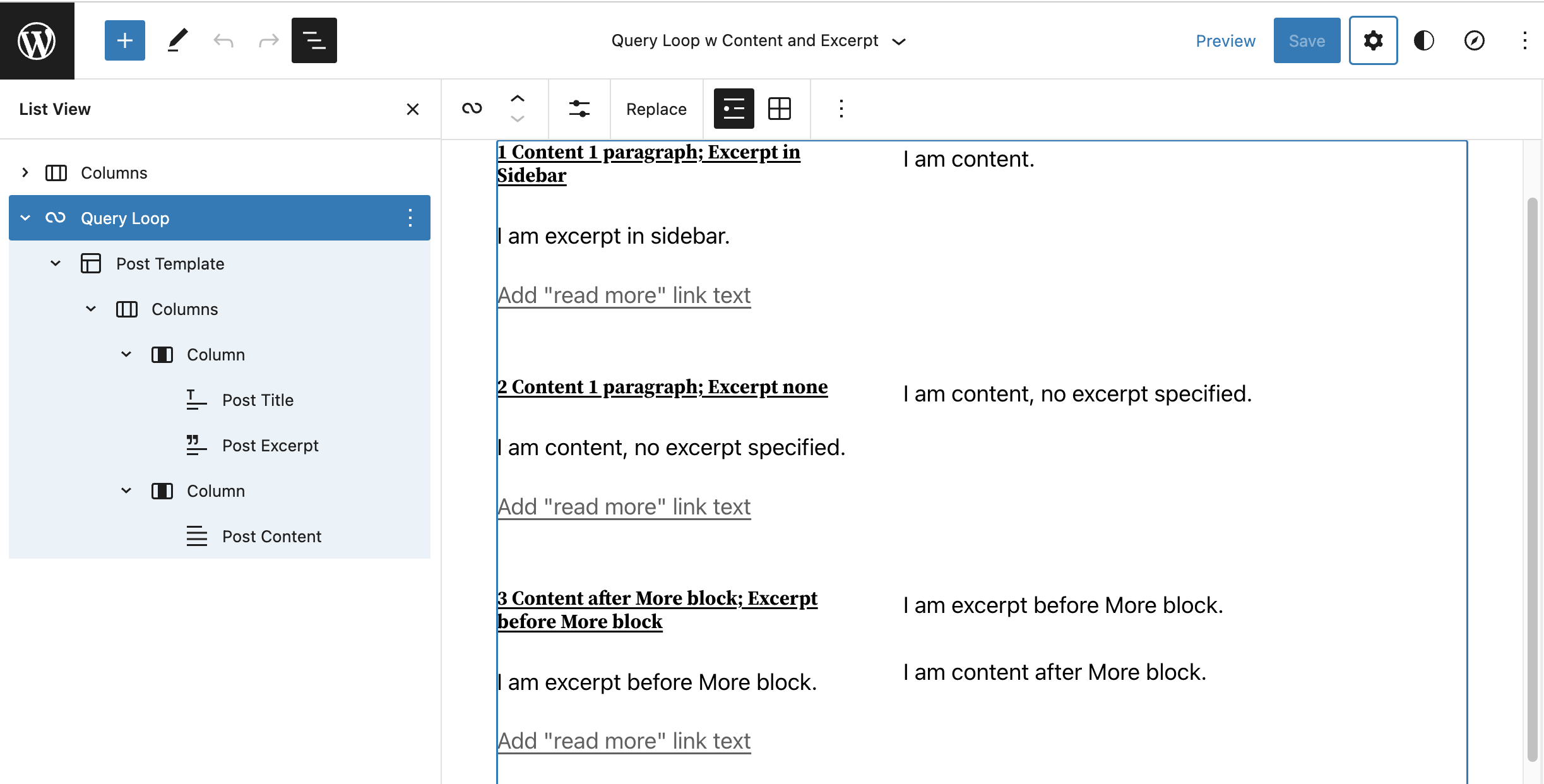Click the Preview link
This screenshot has height=784, width=1544.
[x=1225, y=40]
